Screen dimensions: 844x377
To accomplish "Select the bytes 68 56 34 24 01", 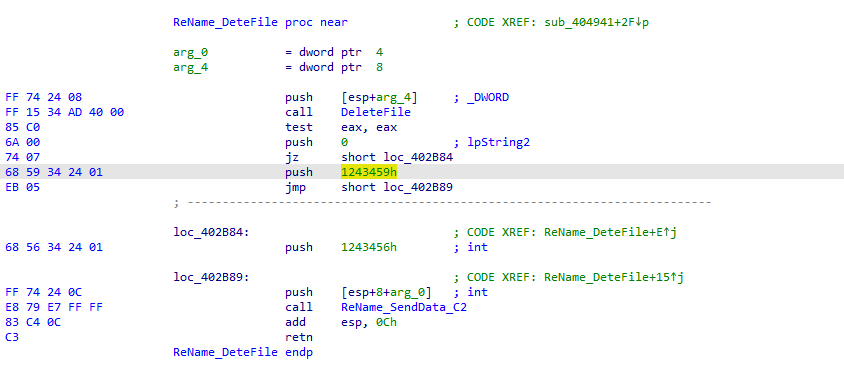I will coord(54,247).
